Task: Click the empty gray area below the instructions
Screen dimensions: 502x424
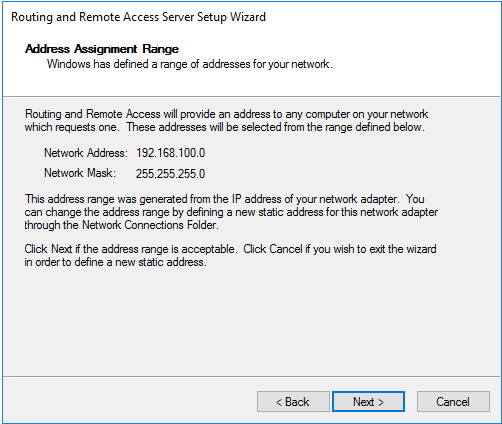Action: point(250,320)
